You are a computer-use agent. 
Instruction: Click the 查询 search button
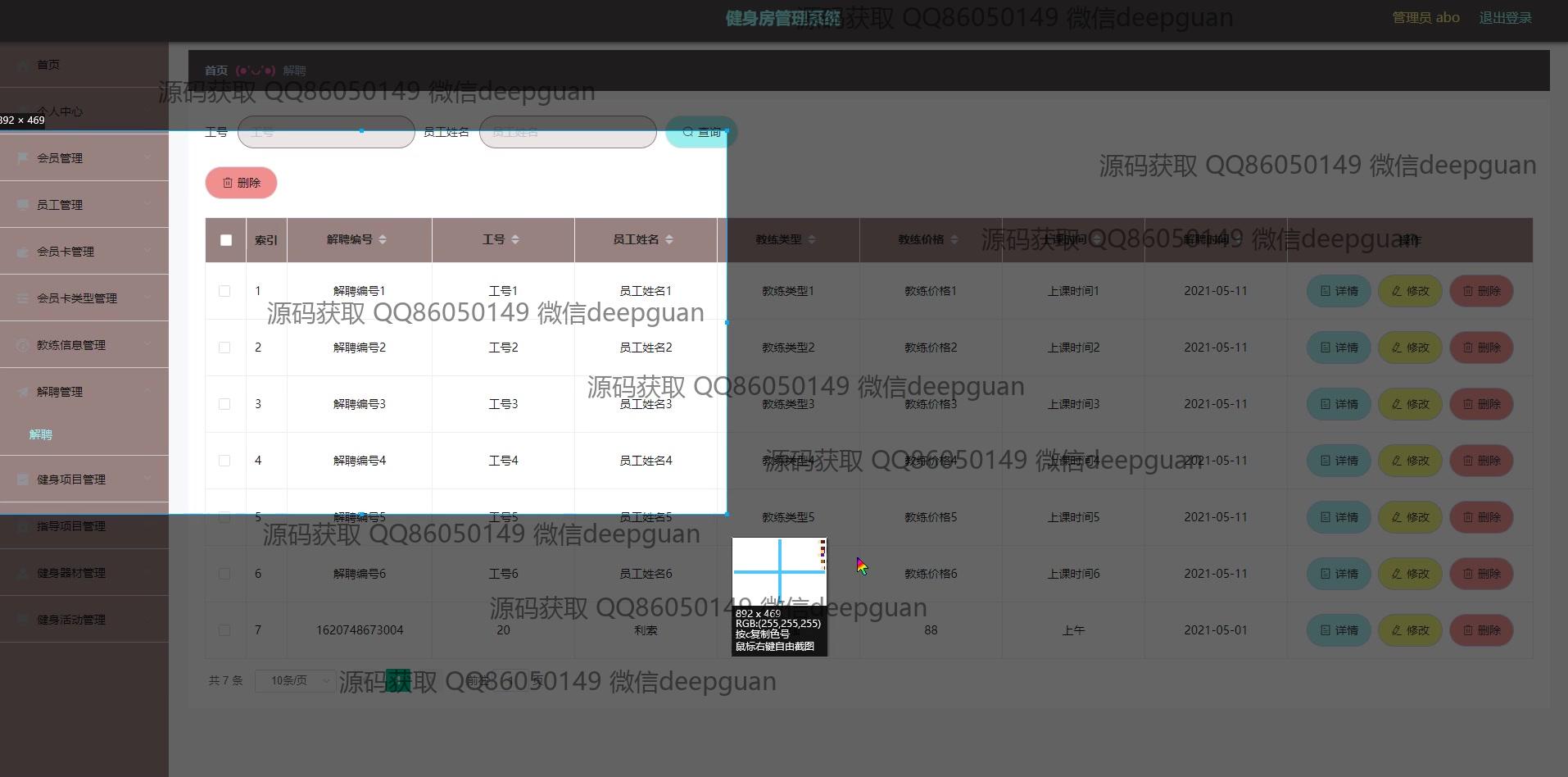click(701, 132)
